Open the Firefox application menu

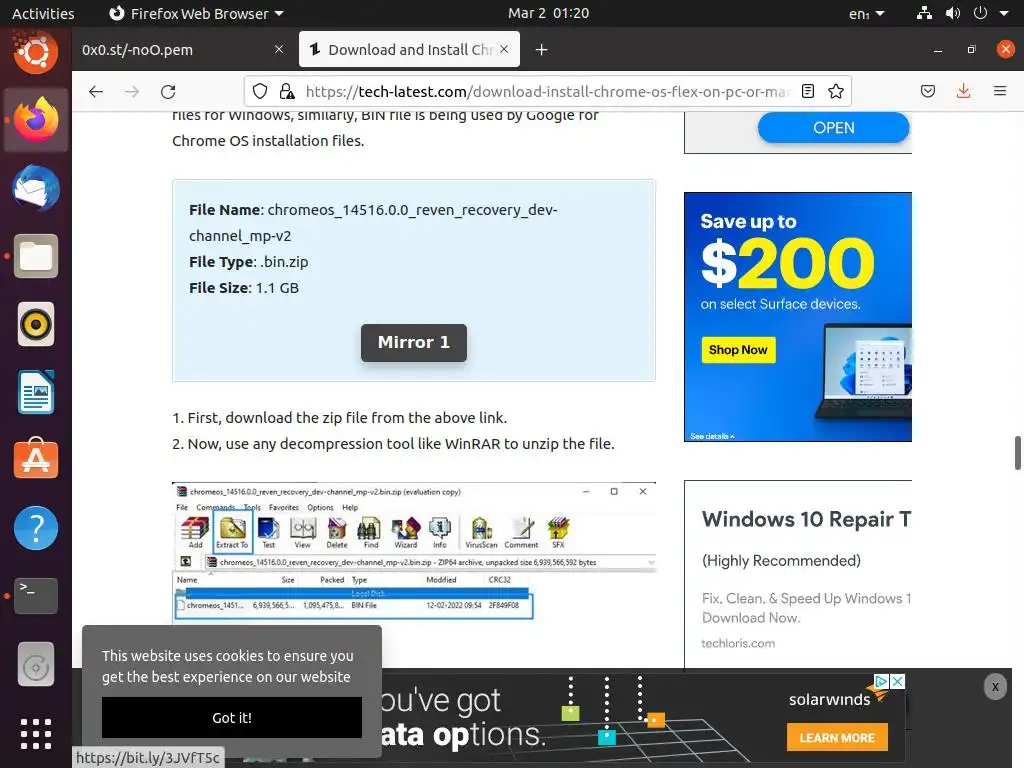click(x=1000, y=91)
